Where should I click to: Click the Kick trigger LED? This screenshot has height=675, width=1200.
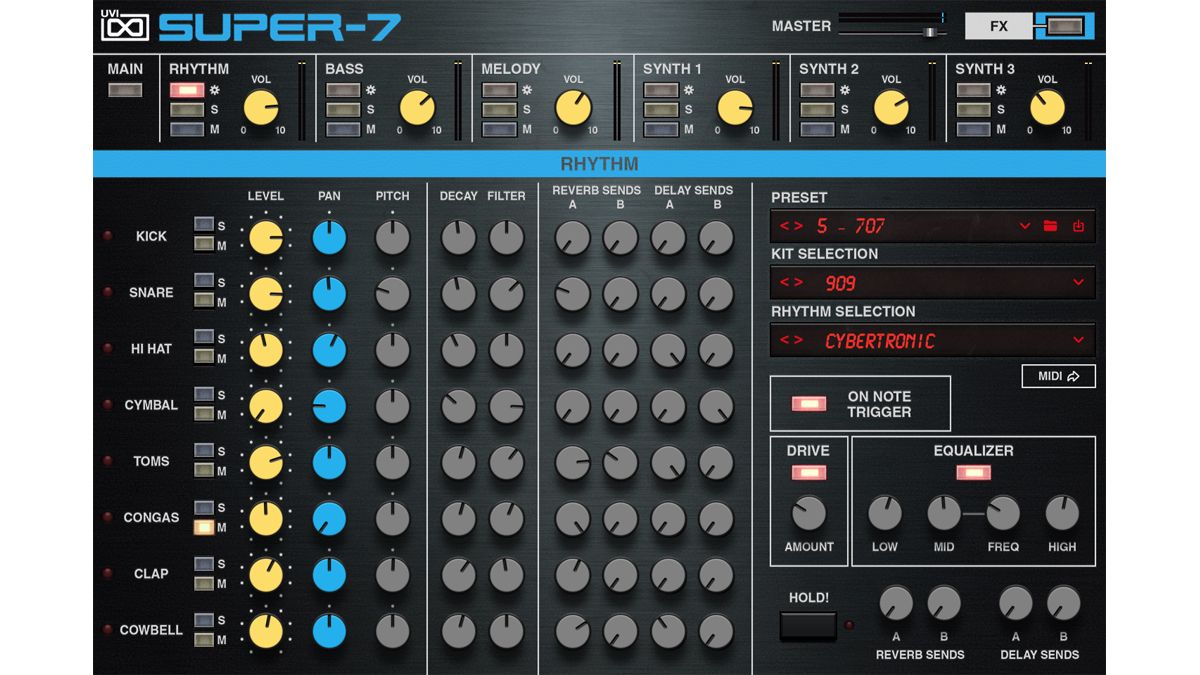[x=107, y=236]
